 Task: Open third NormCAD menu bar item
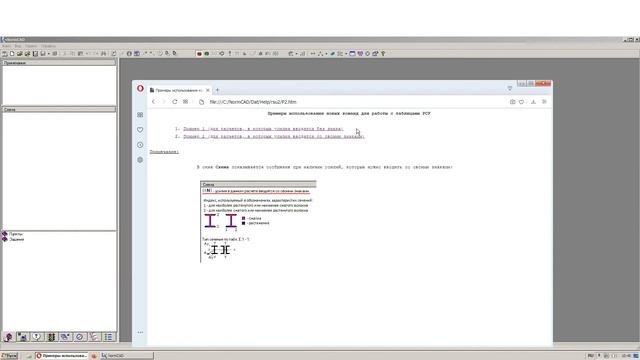31,46
